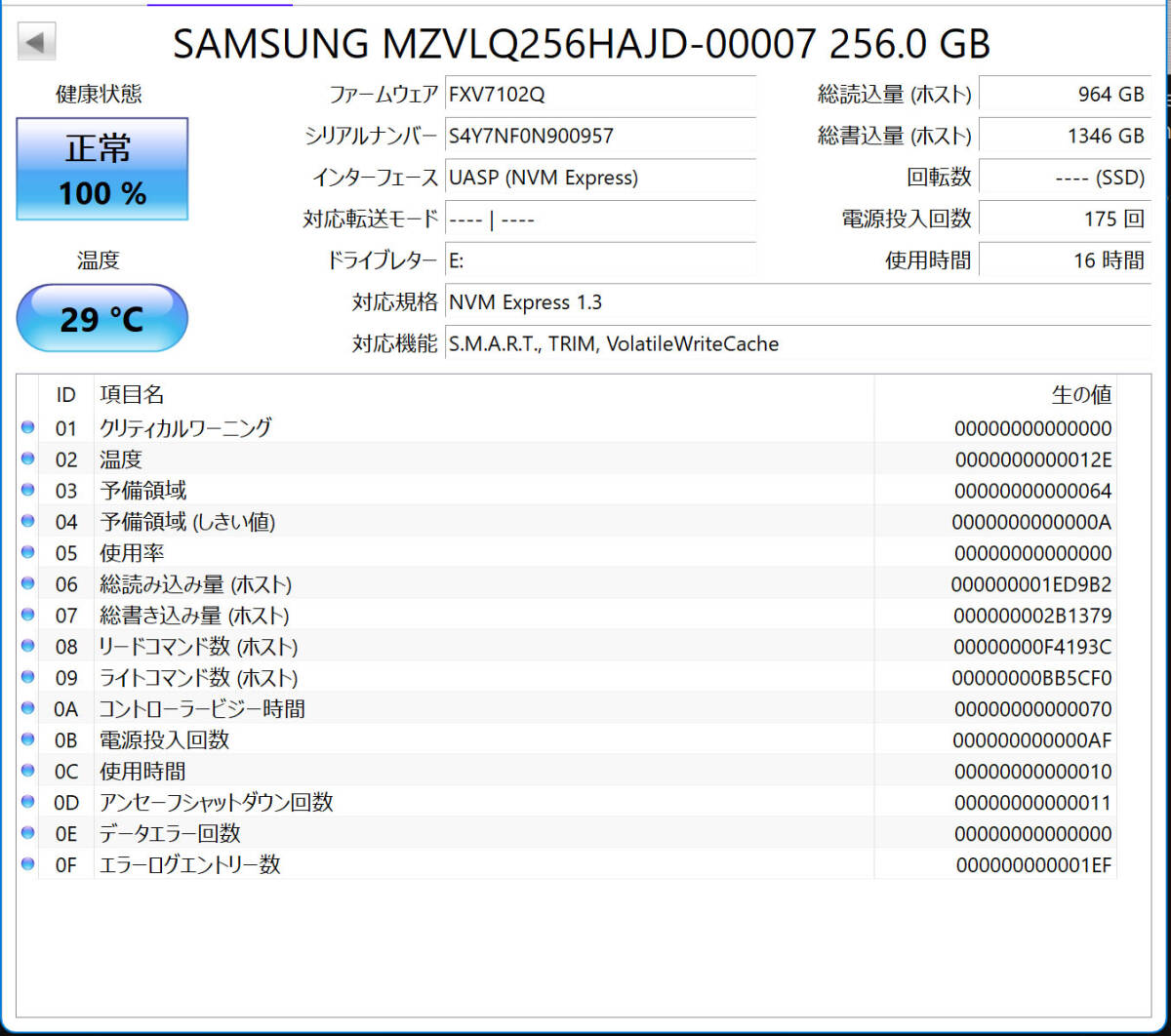Image resolution: width=1171 pixels, height=1036 pixels.
Task: Click the total host writes value 1346 GB
Action: [1065, 136]
